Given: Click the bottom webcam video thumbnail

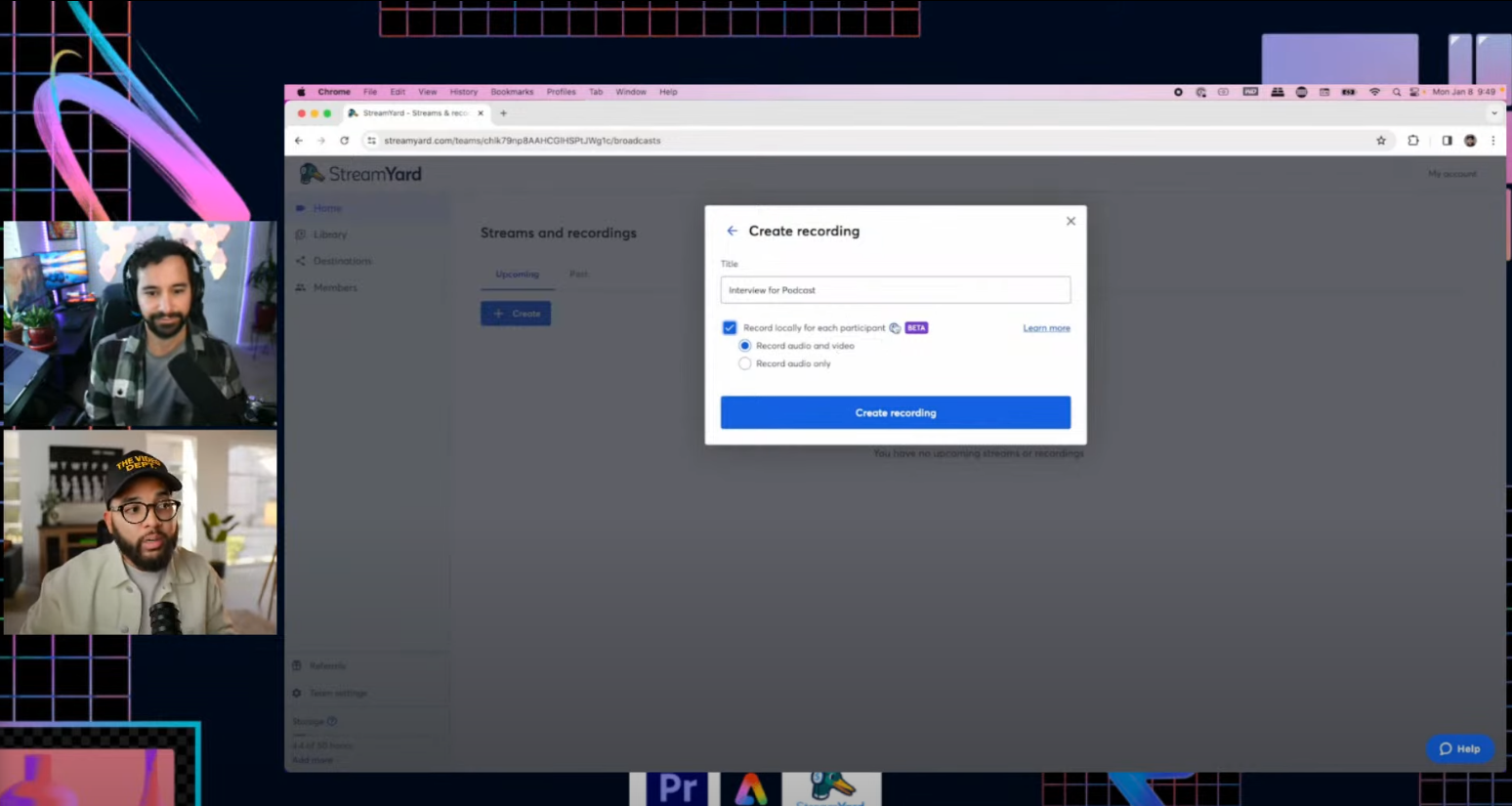Looking at the screenshot, I should tap(140, 532).
